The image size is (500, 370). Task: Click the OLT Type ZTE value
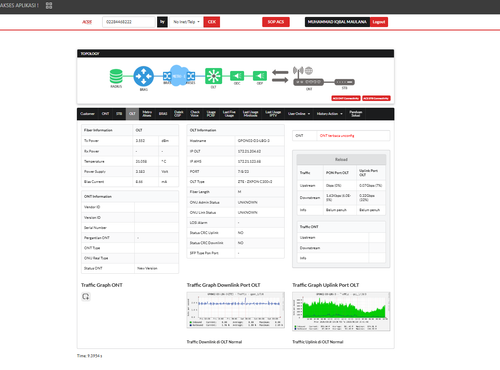tap(255, 182)
